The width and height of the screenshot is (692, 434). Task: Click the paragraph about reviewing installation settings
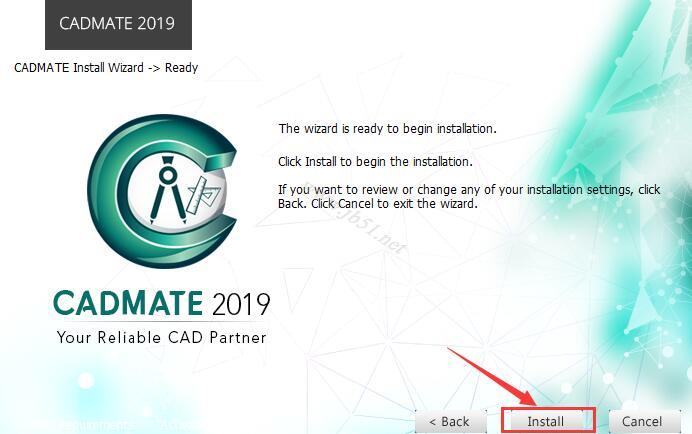(x=469, y=196)
